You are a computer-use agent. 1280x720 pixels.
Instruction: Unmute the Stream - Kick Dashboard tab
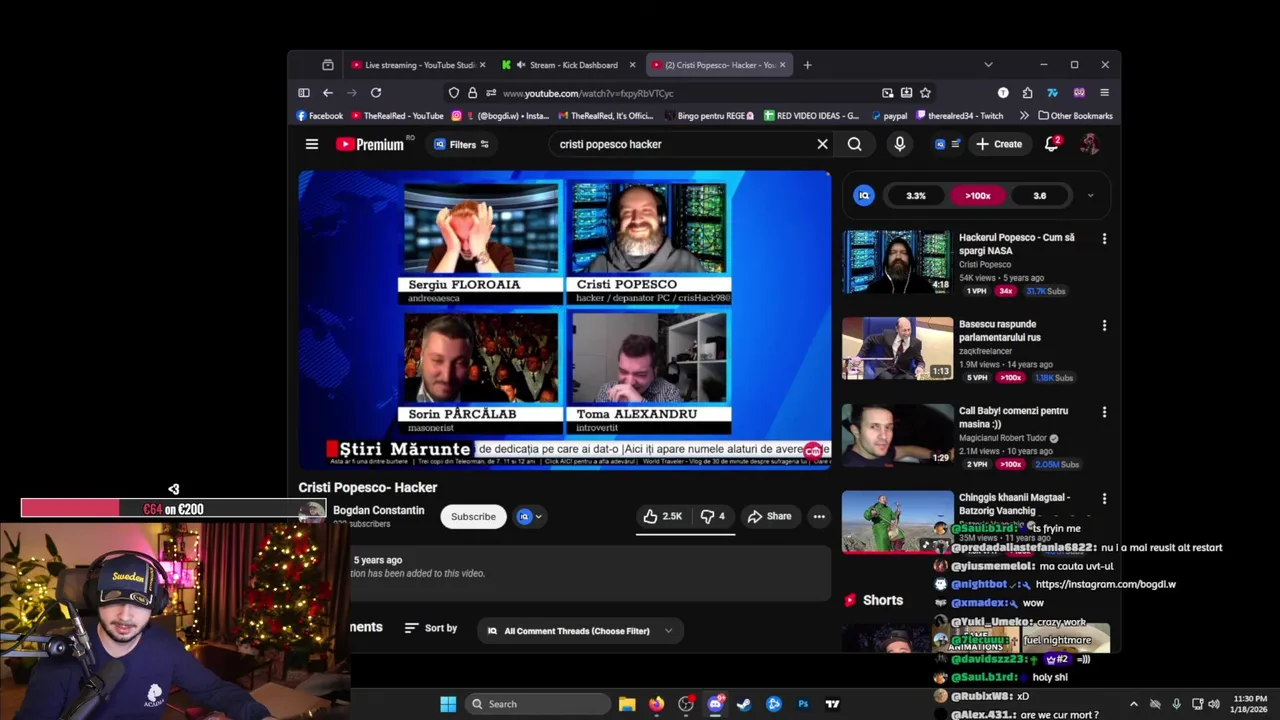point(521,65)
